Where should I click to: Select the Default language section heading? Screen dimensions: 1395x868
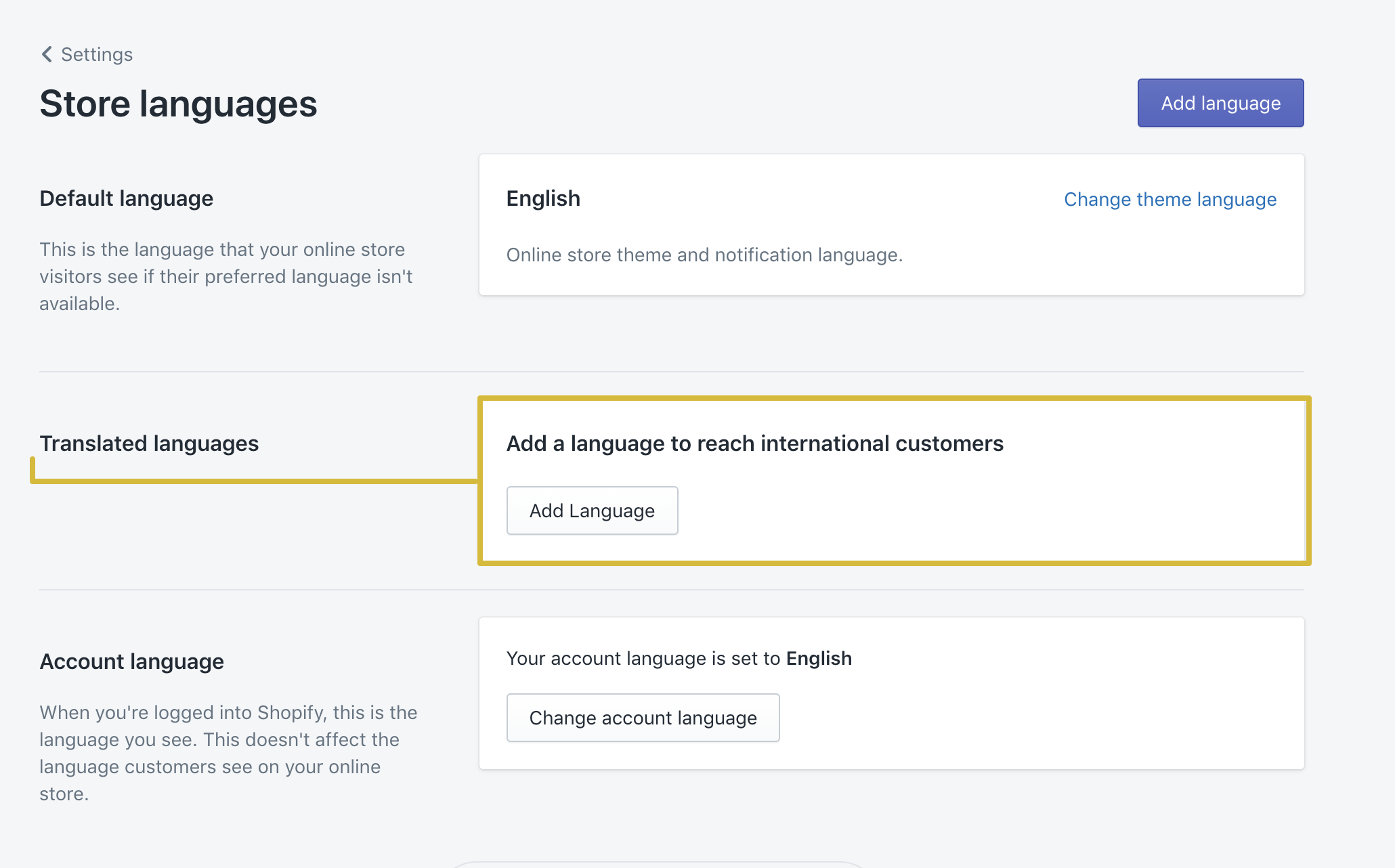[x=126, y=198]
